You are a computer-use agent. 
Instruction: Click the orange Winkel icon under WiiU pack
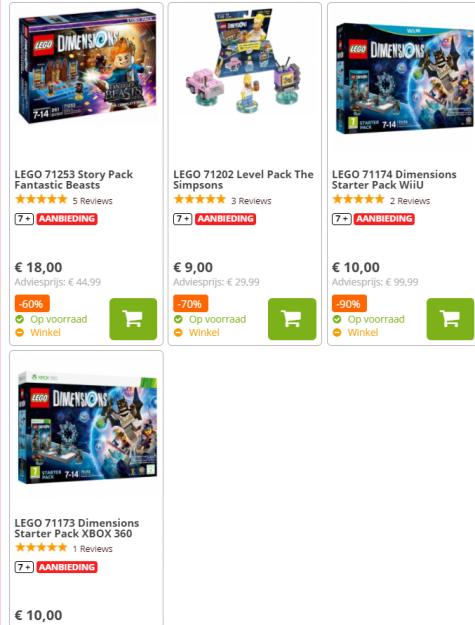click(x=337, y=332)
